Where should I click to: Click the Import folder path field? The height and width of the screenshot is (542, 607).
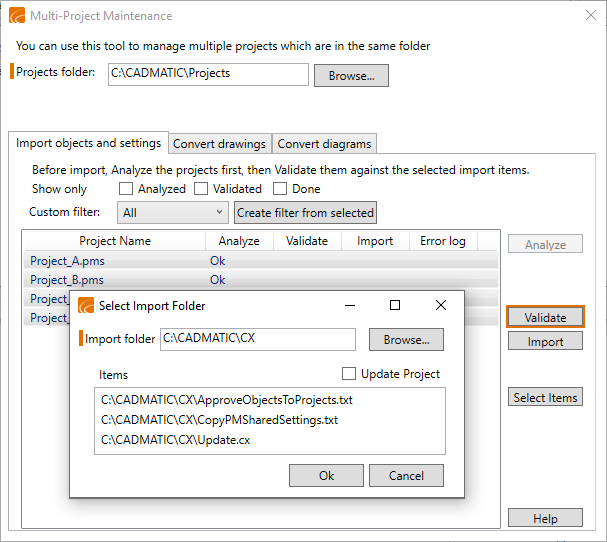point(257,339)
